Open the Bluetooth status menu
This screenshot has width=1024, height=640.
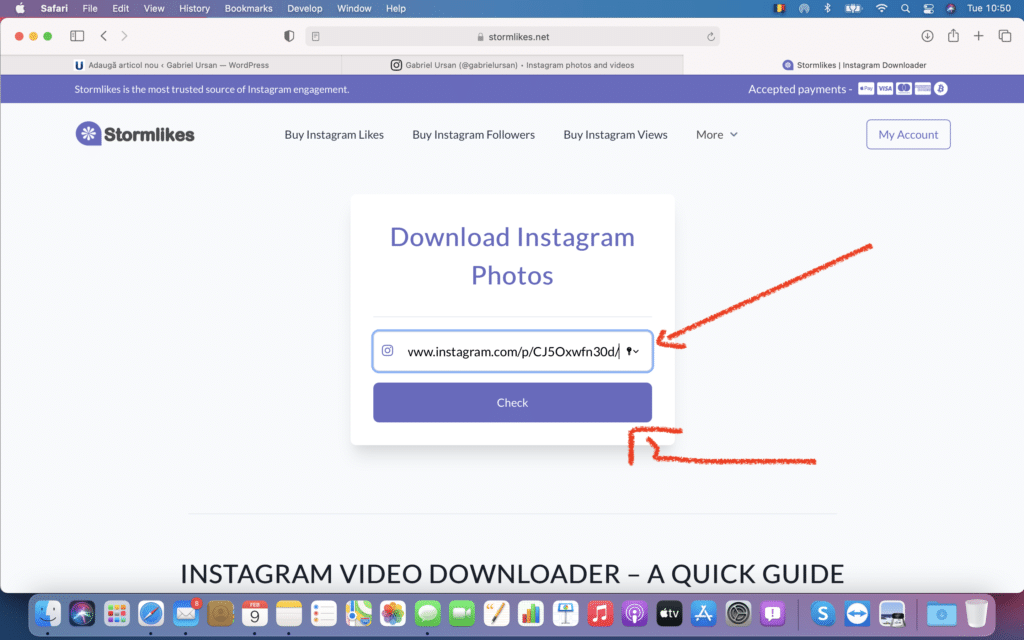coord(827,8)
